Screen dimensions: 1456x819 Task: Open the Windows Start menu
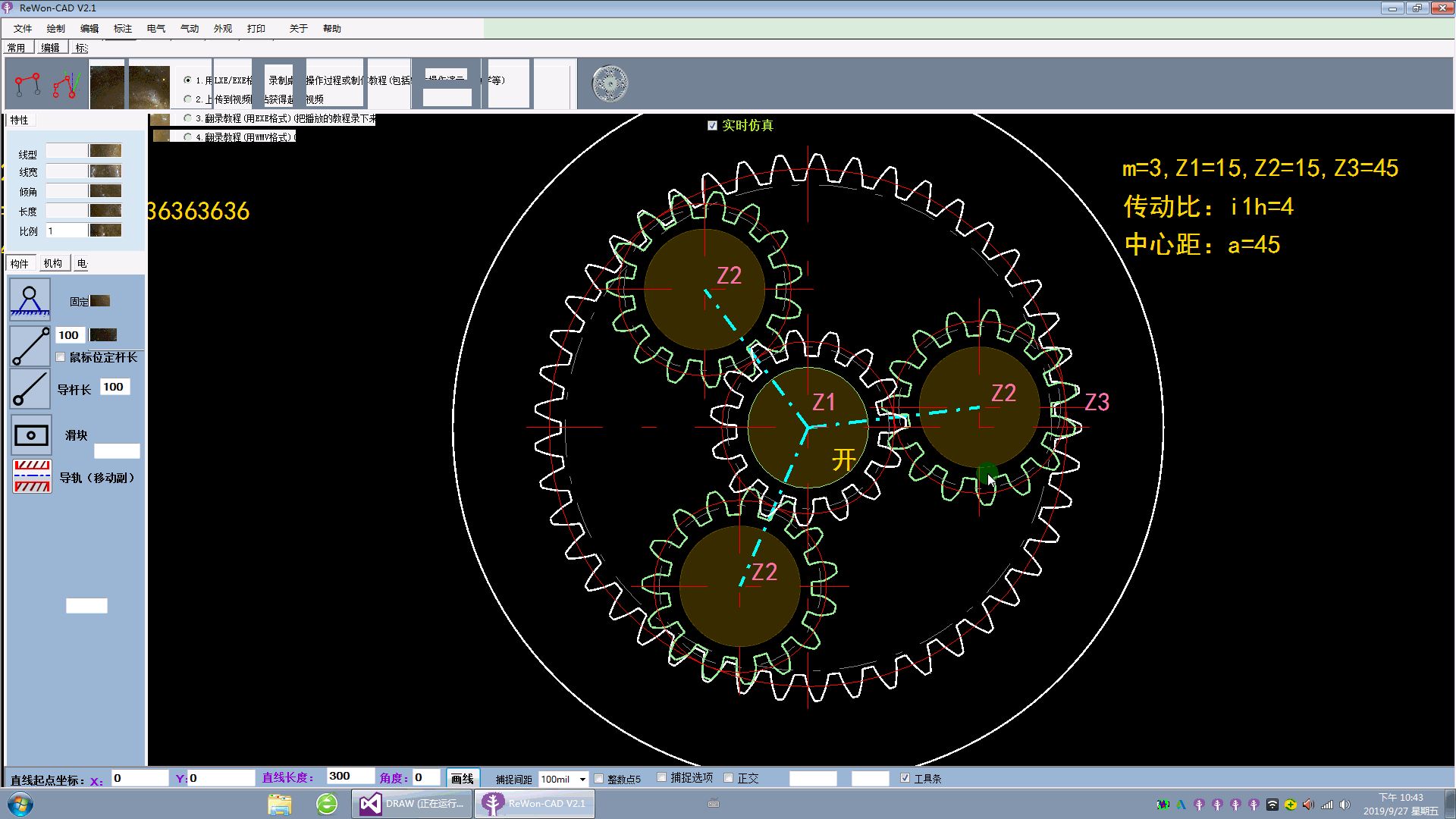[x=20, y=804]
